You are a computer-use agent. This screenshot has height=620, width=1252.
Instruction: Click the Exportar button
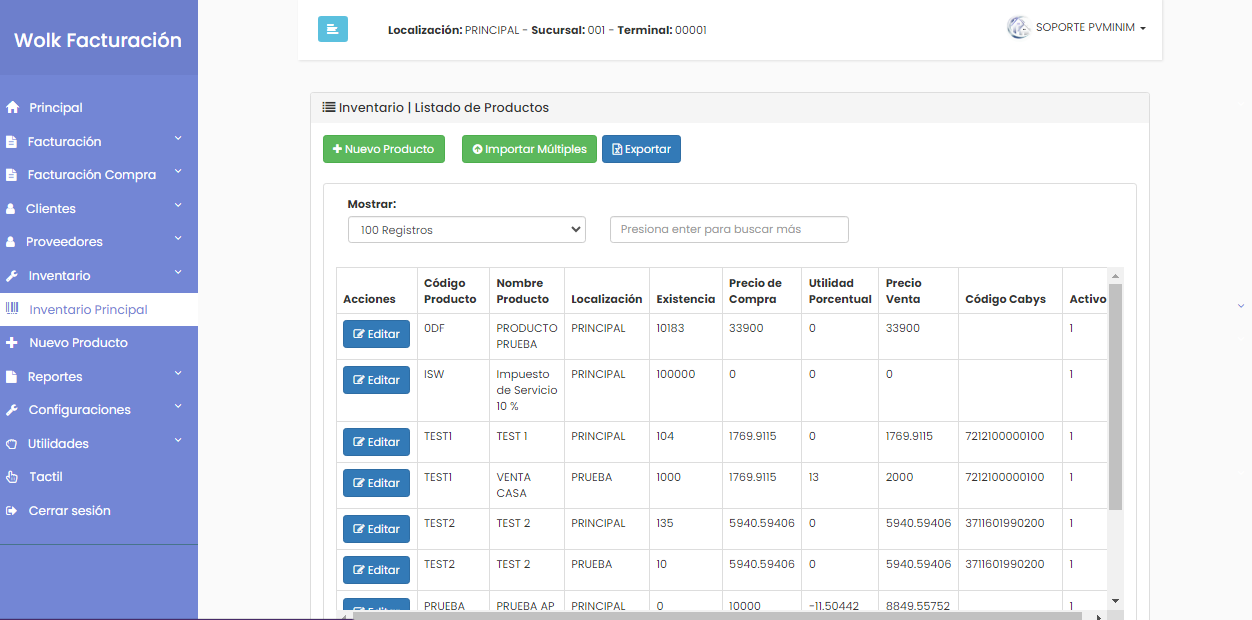641,149
